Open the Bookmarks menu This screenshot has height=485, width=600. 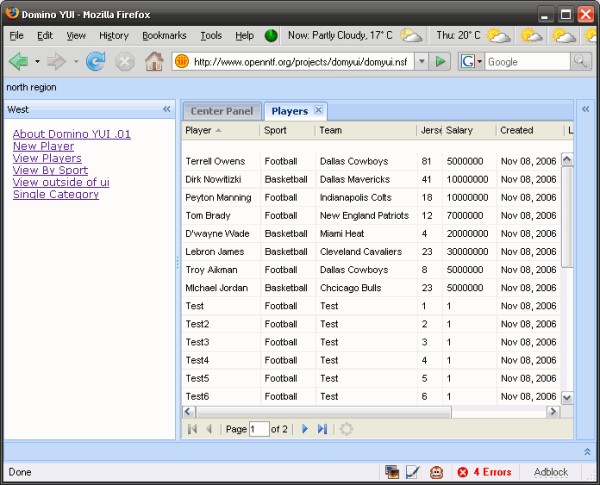tap(164, 36)
